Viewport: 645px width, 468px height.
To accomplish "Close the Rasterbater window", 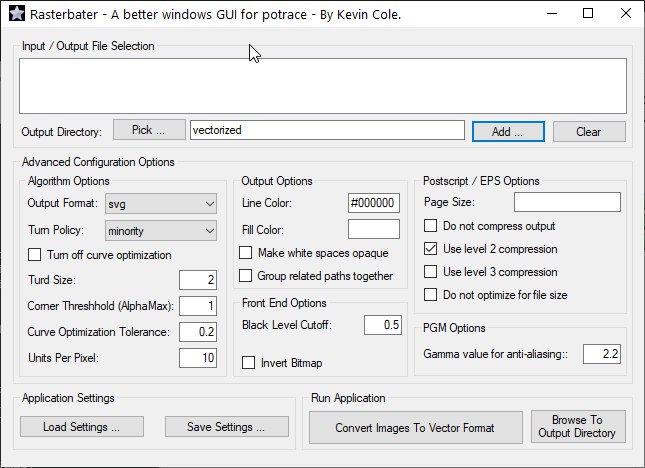I will 626,14.
